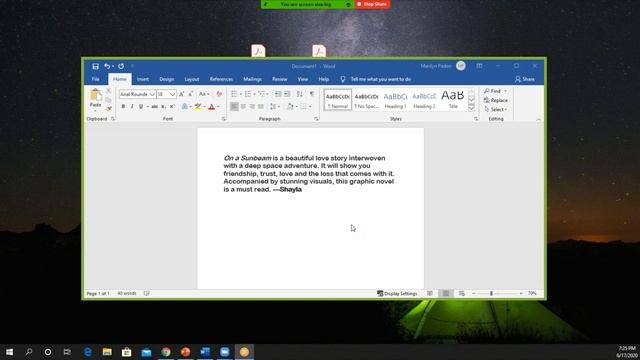The height and width of the screenshot is (360, 640).
Task: Click the zoom slider handle
Action: click(491, 293)
